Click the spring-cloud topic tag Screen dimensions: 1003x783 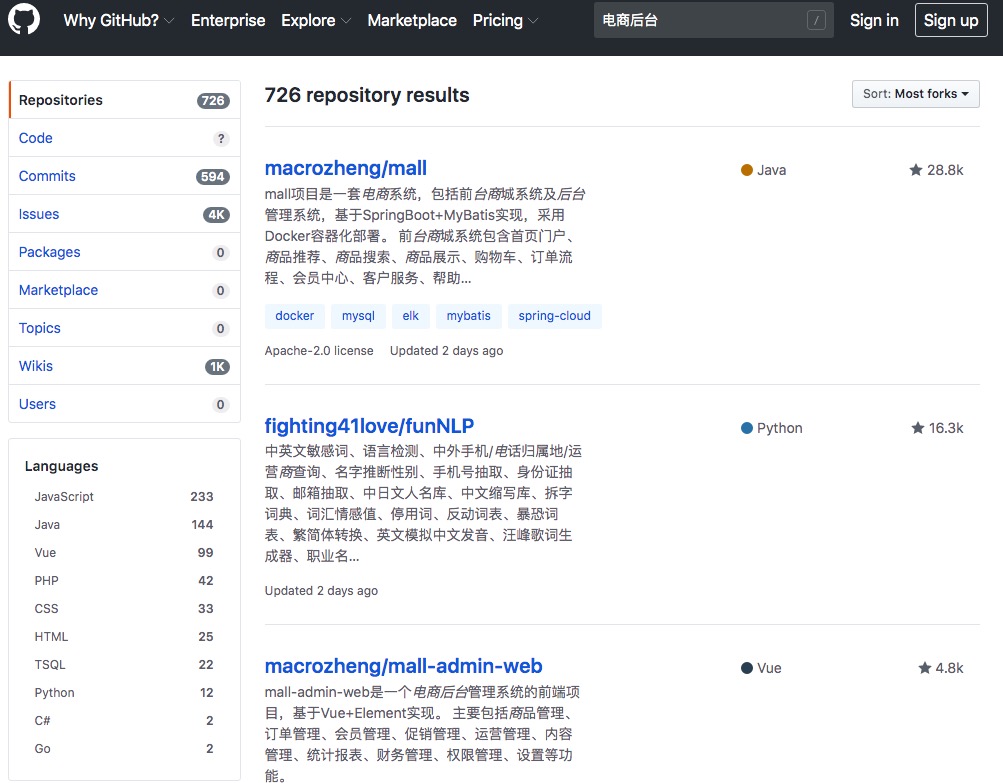[554, 316]
